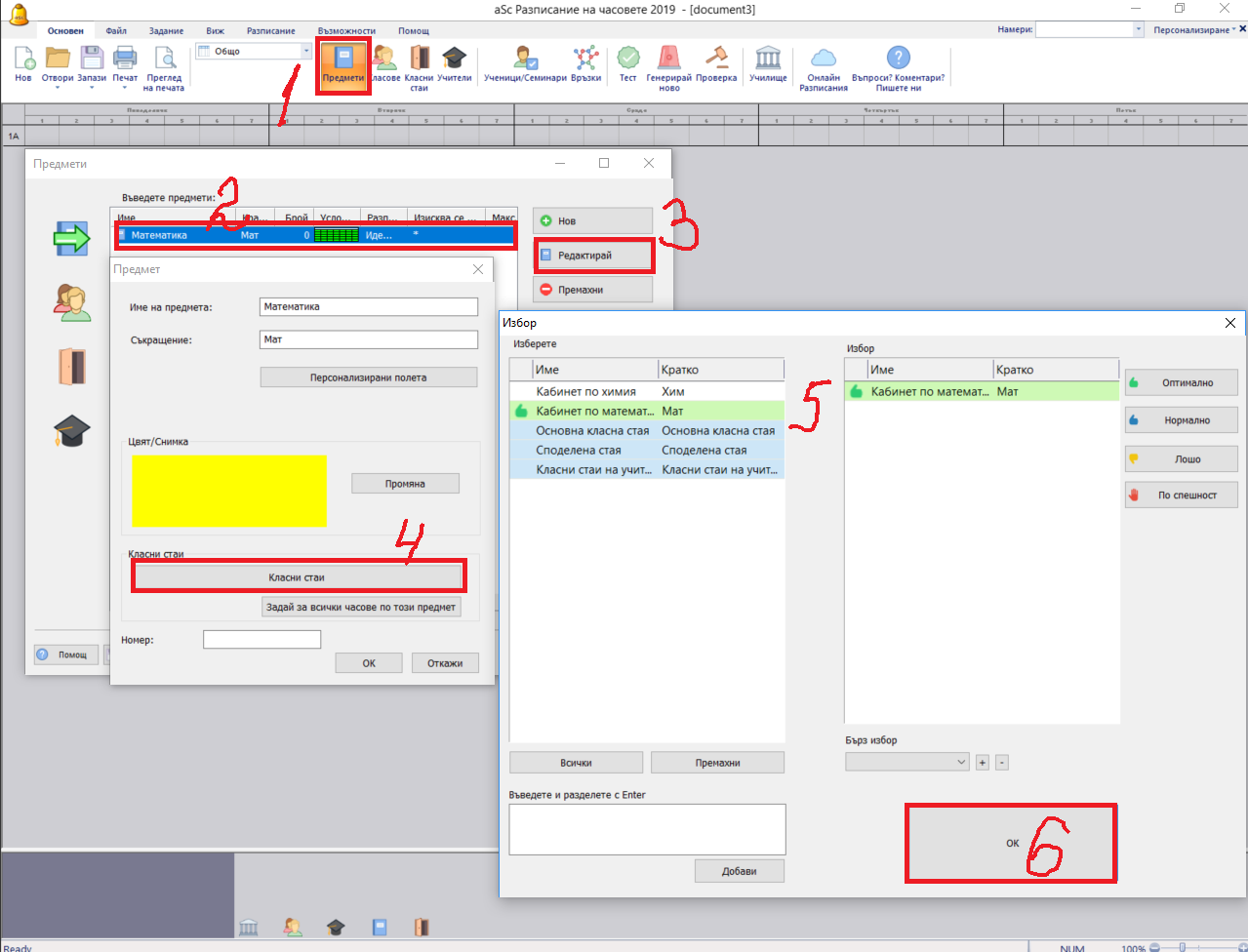Switch to the Възможности ribbon tab
1248x952 pixels.
click(346, 31)
